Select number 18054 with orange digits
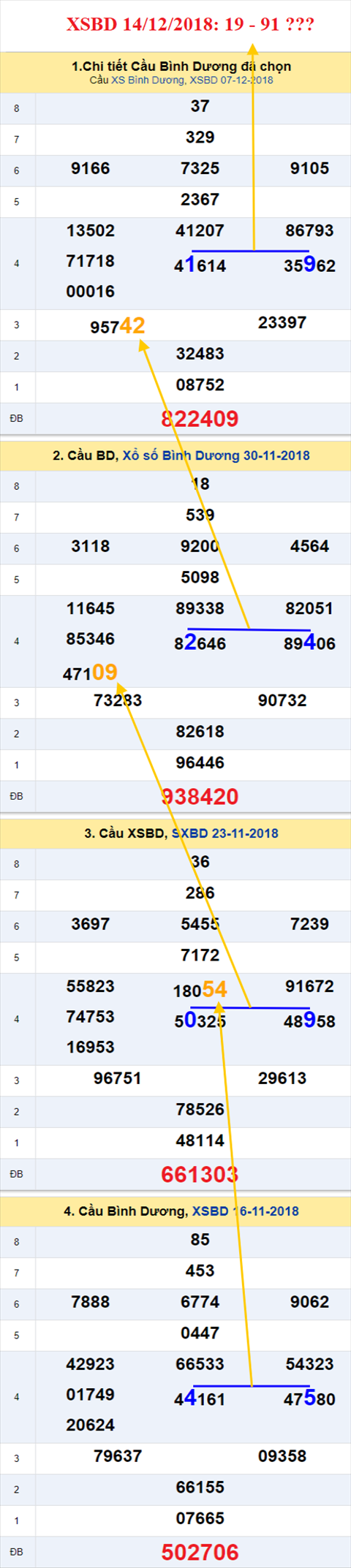 200,990
